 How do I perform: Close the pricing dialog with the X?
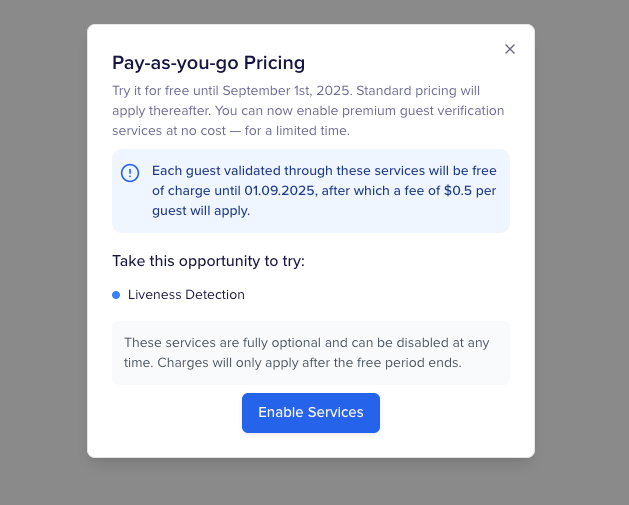510,49
